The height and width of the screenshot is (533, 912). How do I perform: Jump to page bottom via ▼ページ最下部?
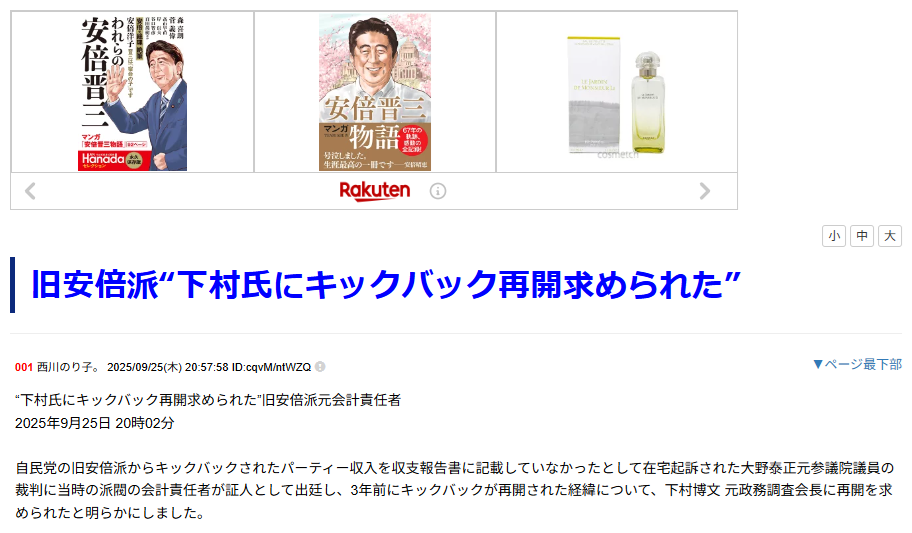coord(857,364)
